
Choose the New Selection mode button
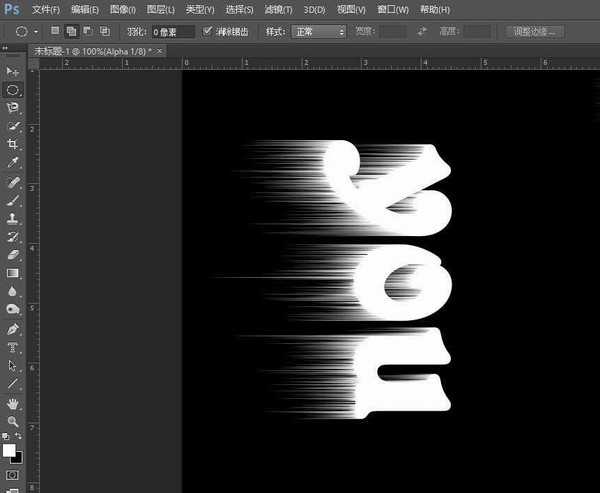click(x=56, y=32)
